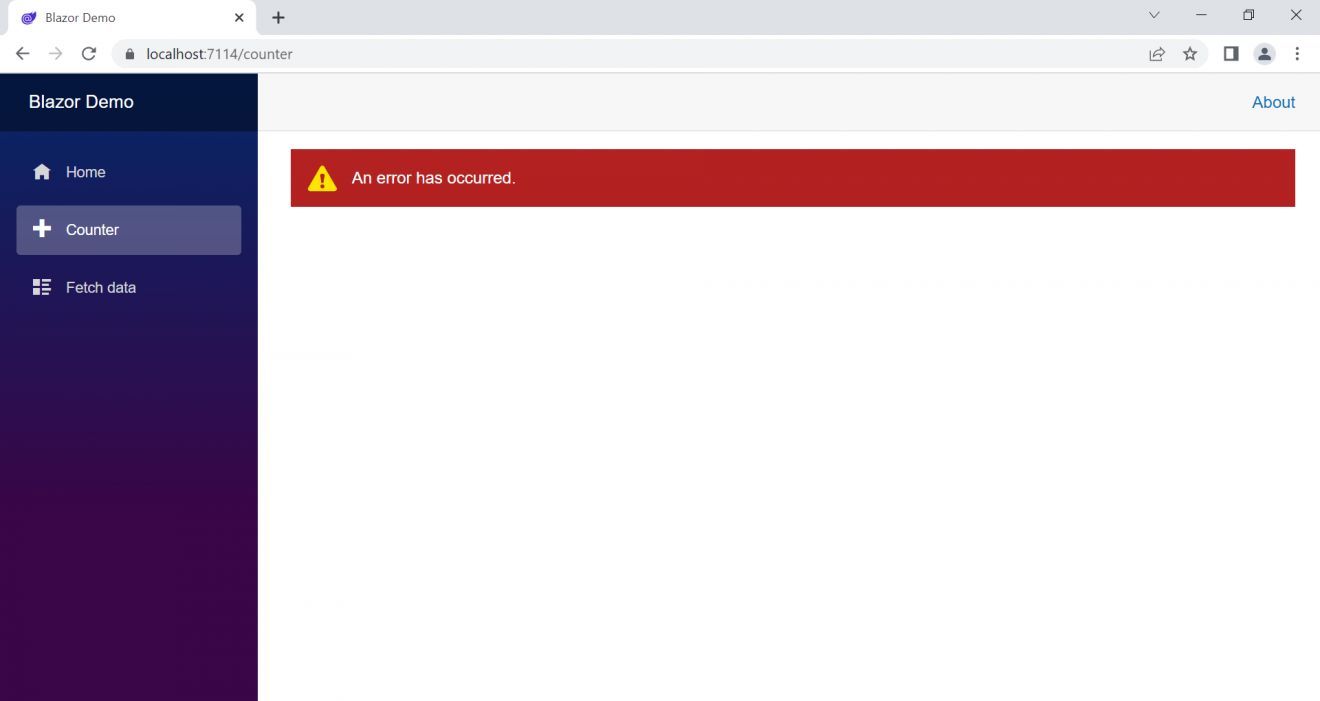Open the three-dot browser menu
The image size is (1320, 701).
click(x=1297, y=54)
